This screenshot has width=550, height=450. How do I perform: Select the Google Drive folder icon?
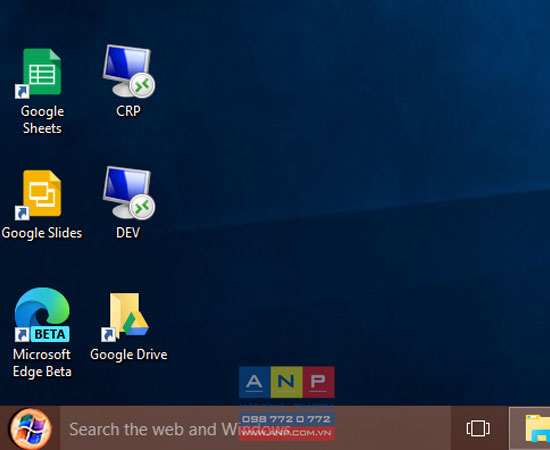[125, 317]
